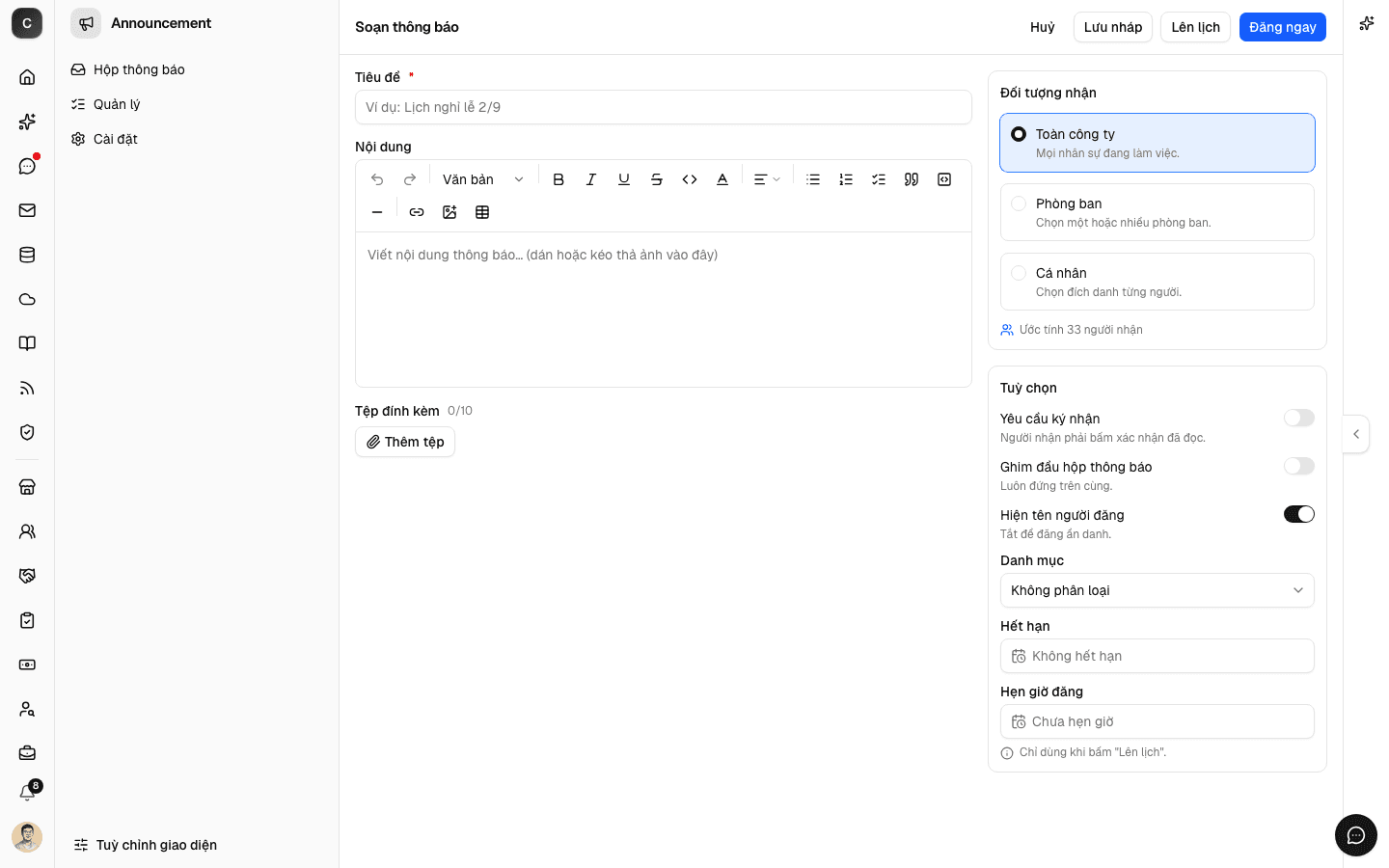Viewport: 1389px width, 868px height.
Task: Enable Ghim đầu hộp thông báo switch
Action: (x=1299, y=466)
